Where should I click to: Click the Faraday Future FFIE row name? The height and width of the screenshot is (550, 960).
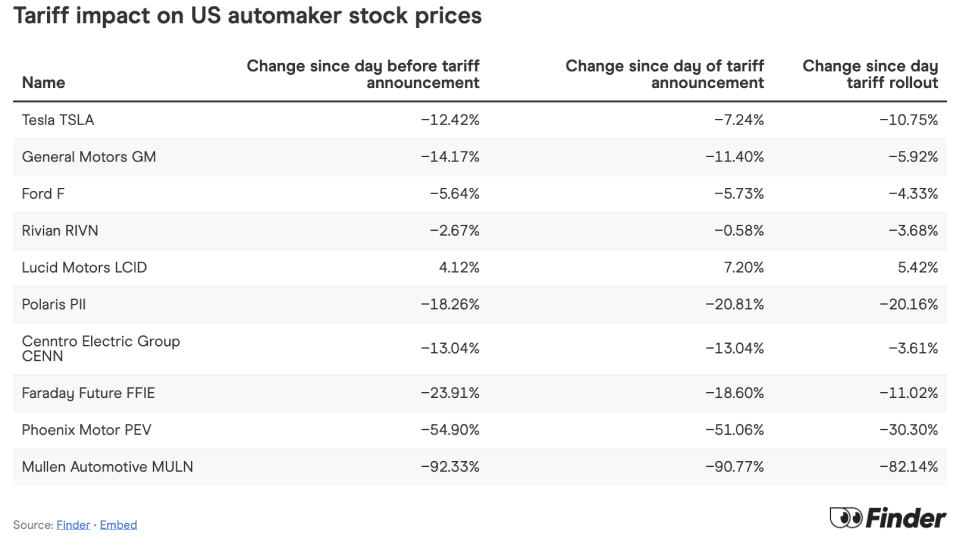(88, 393)
